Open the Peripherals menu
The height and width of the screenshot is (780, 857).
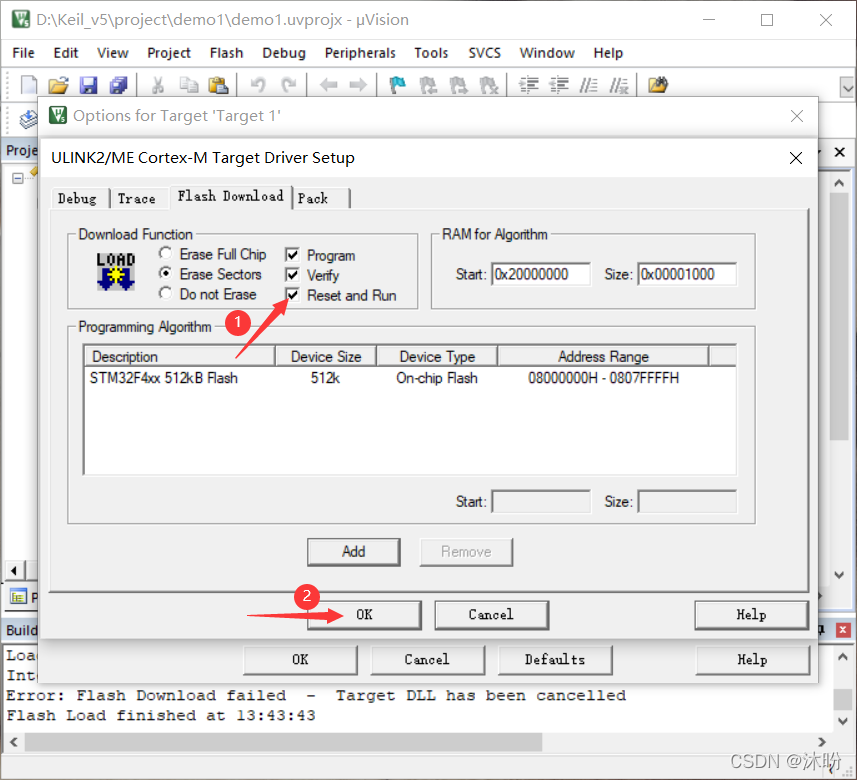tap(360, 53)
